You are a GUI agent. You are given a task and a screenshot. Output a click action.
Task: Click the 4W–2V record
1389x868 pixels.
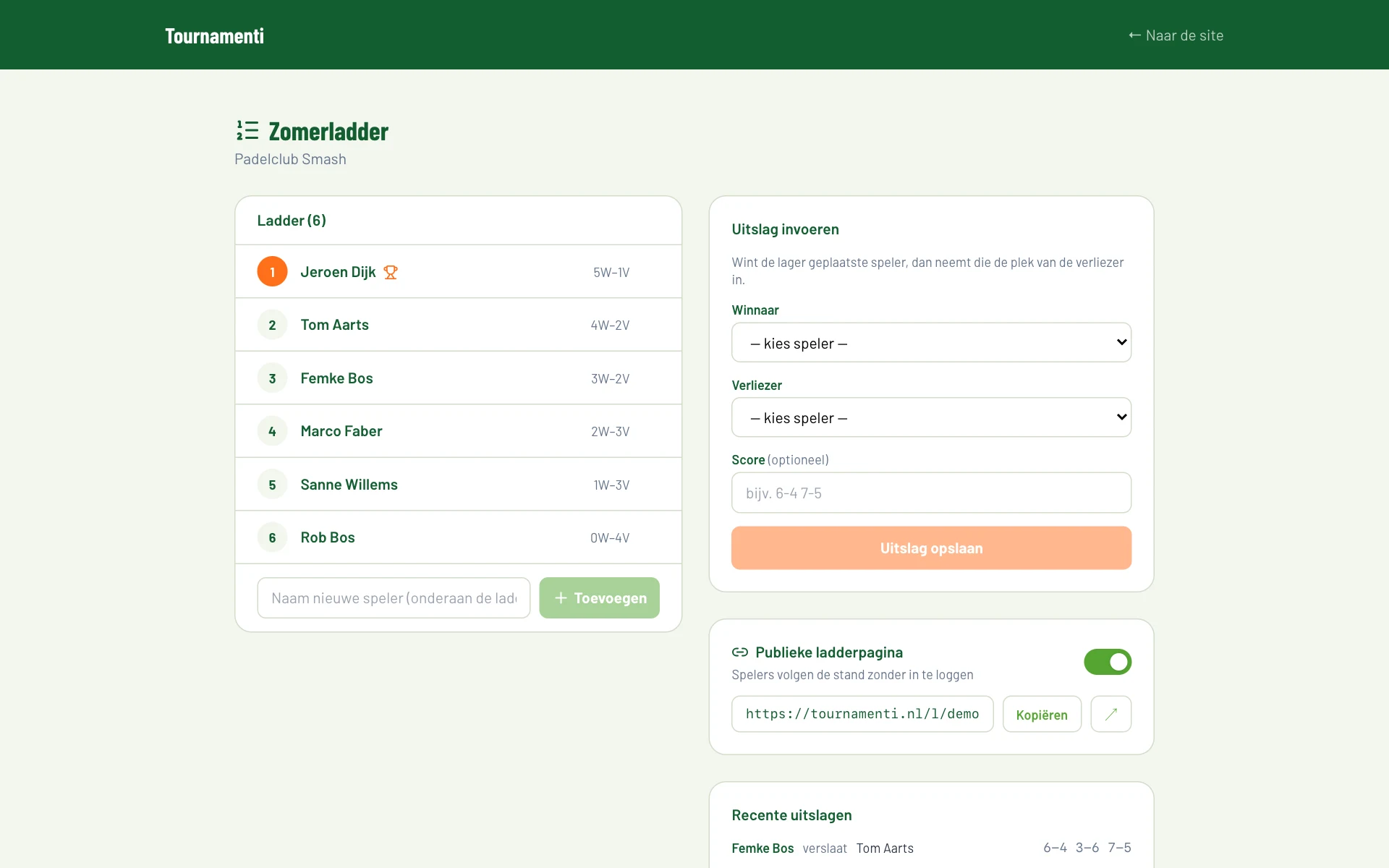click(610, 325)
